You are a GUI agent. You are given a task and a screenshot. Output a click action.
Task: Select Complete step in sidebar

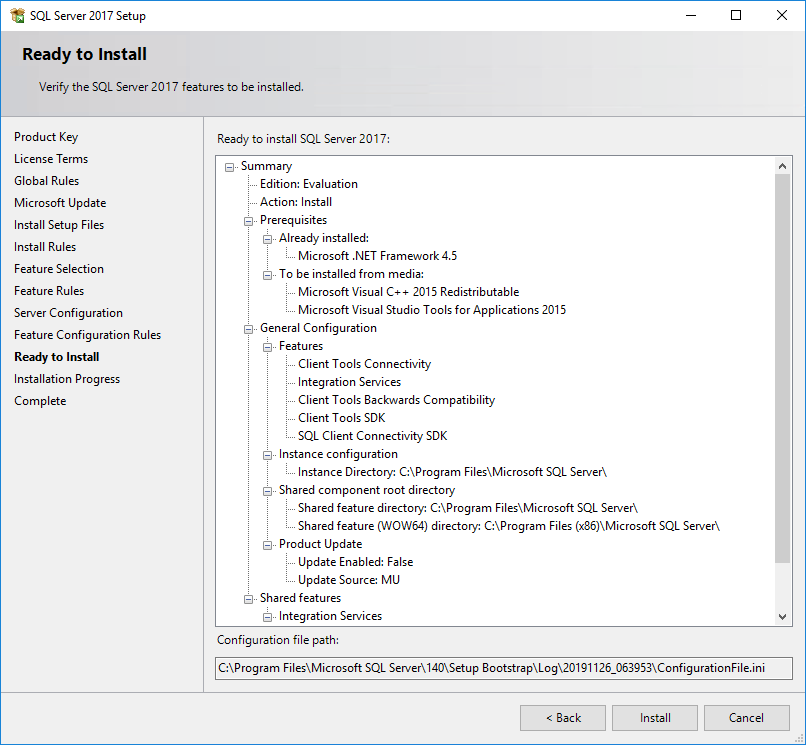(x=40, y=401)
